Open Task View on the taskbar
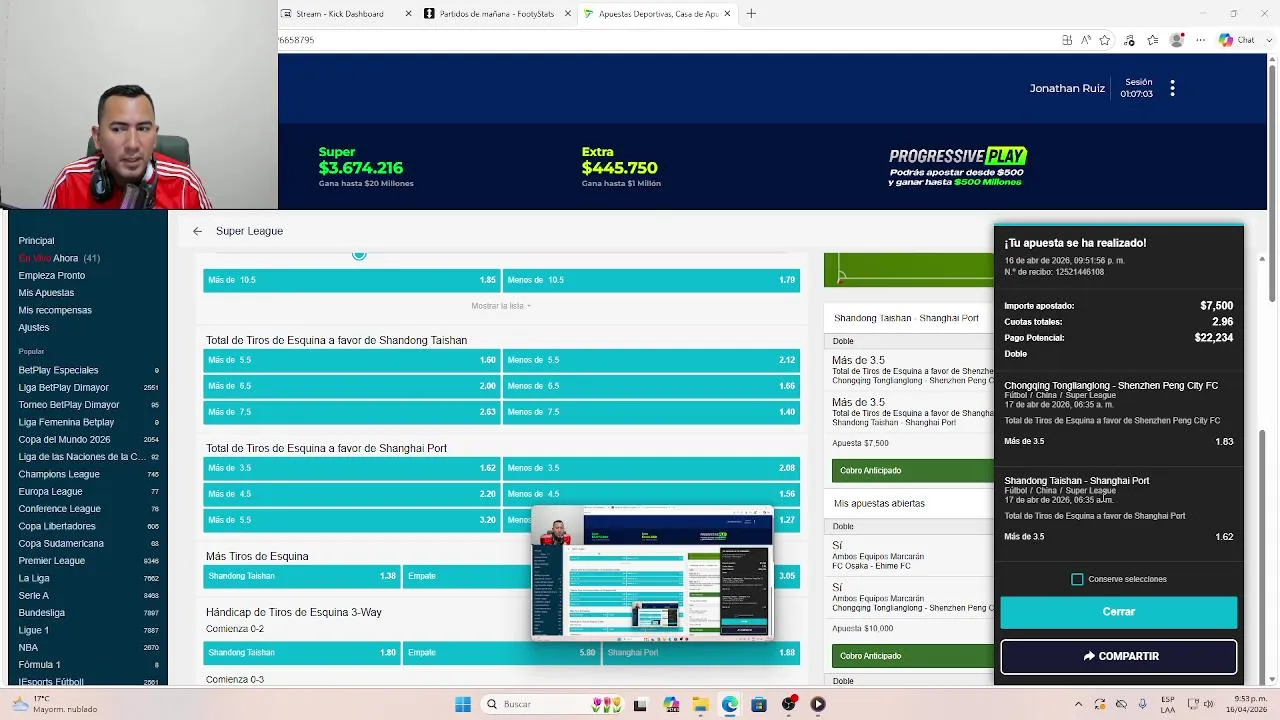Viewport: 1280px width, 720px height. click(x=640, y=704)
